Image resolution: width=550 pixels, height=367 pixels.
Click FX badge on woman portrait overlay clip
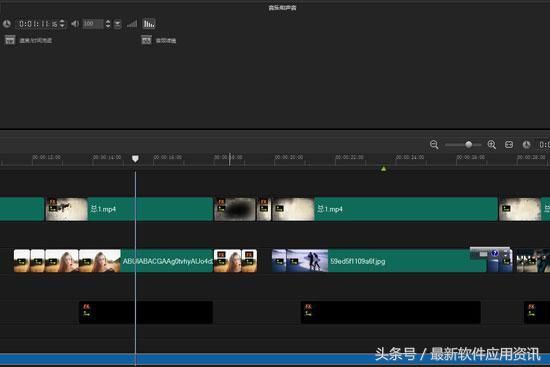click(x=221, y=254)
